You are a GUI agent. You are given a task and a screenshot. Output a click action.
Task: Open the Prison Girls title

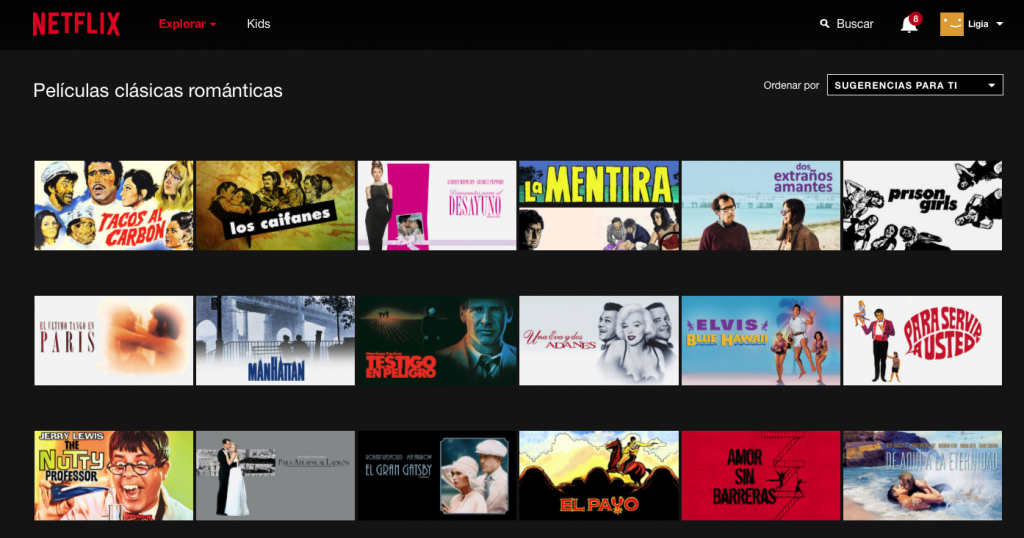coord(923,206)
